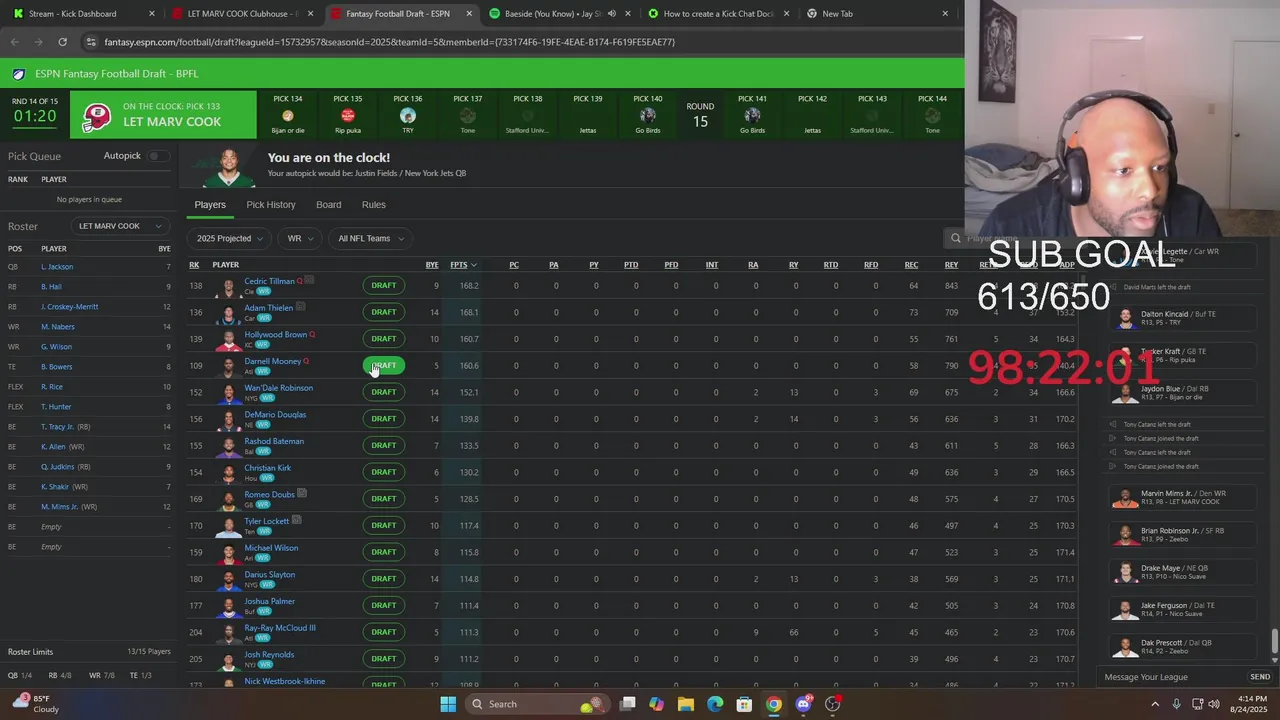Switch to the Players tab
The width and height of the screenshot is (1280, 720).
tap(210, 205)
